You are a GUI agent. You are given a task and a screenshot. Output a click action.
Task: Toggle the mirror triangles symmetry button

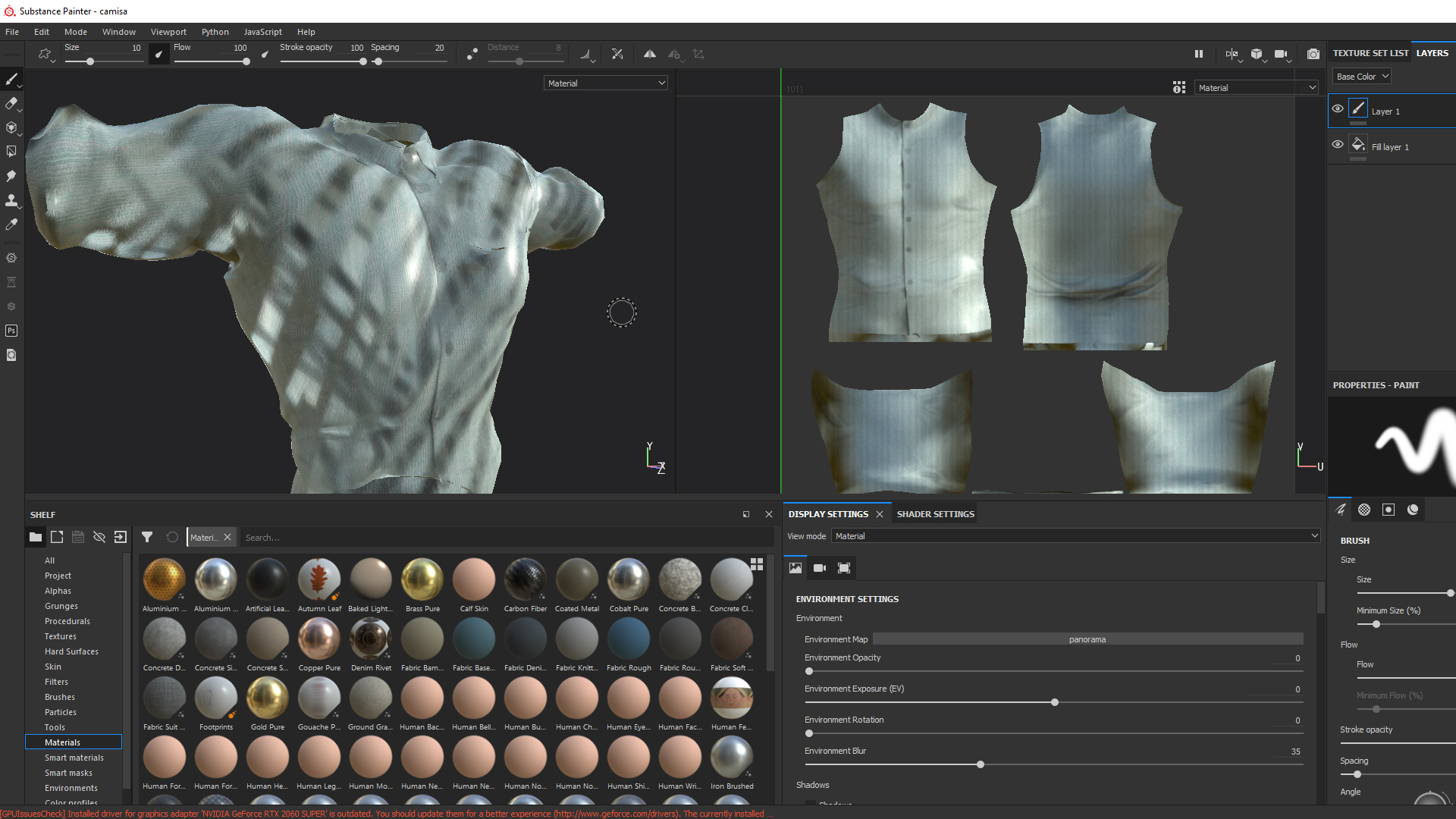[x=650, y=54]
